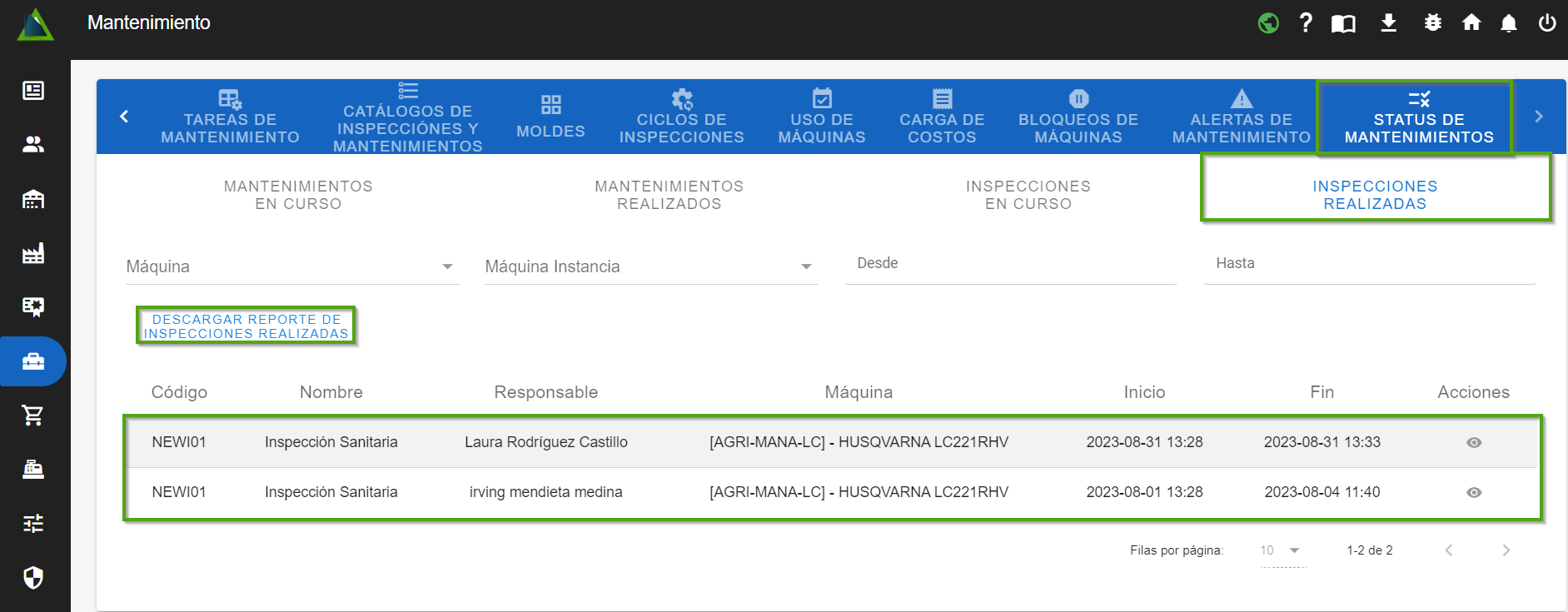Click the download icon in top bar

coord(1388,23)
